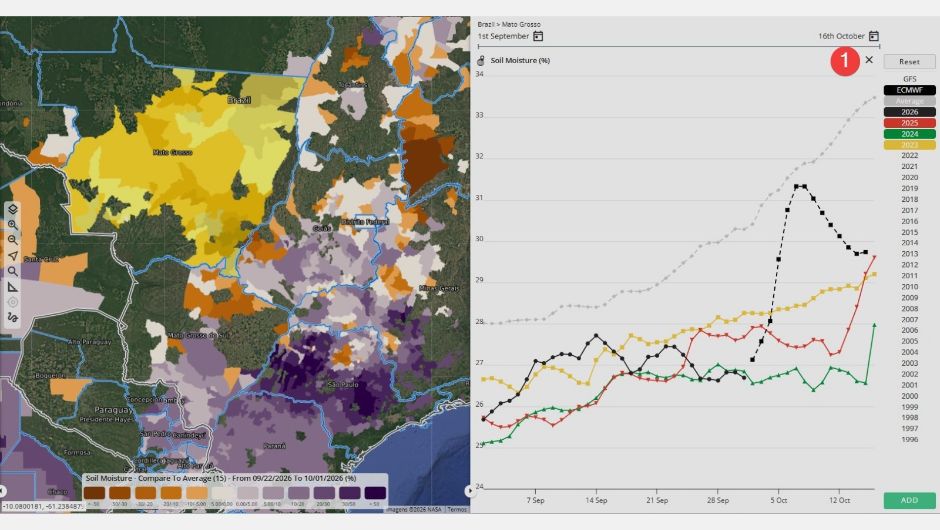Open the Termos link on the map

457,510
